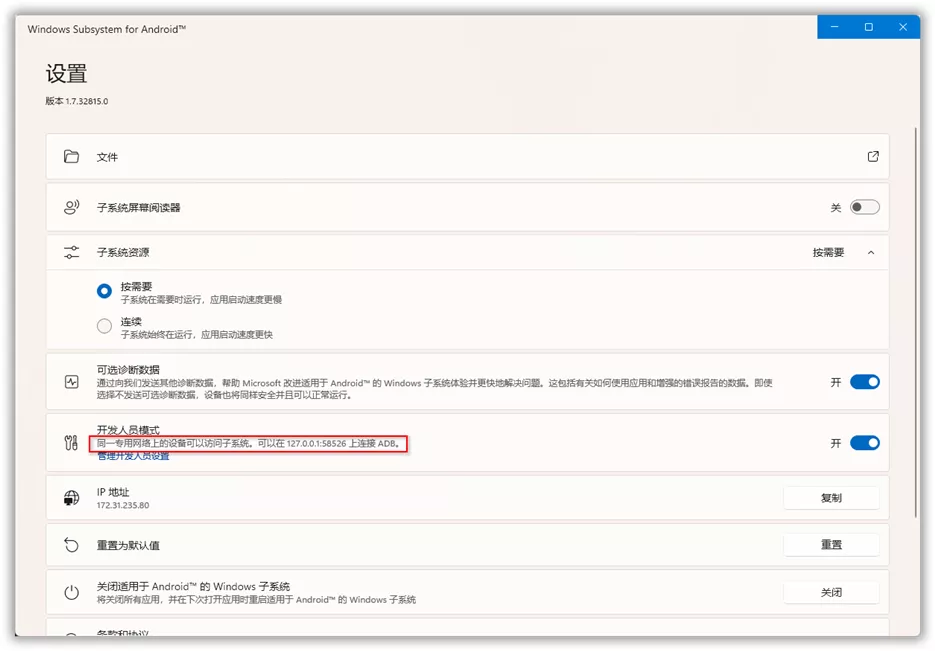Click the sliders icon beside 子系统资源

pos(72,252)
